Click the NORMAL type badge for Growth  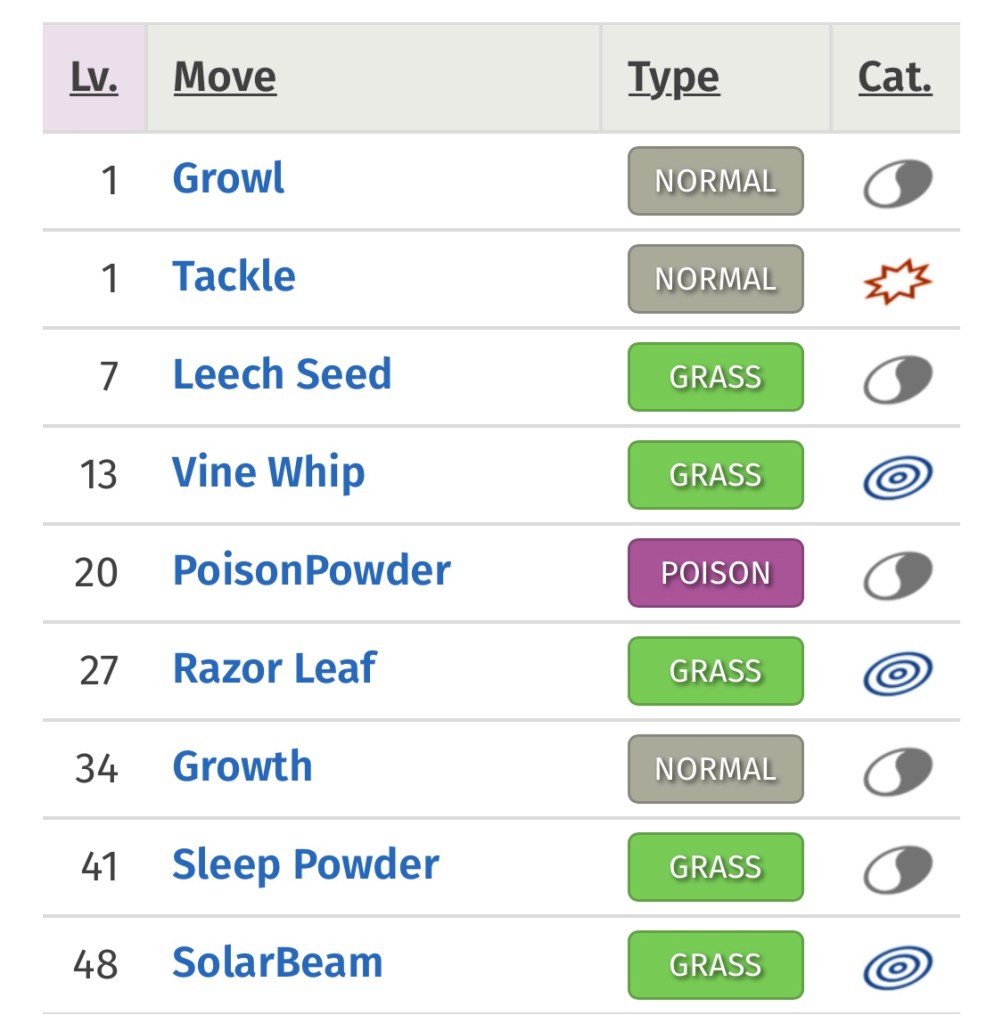(715, 769)
